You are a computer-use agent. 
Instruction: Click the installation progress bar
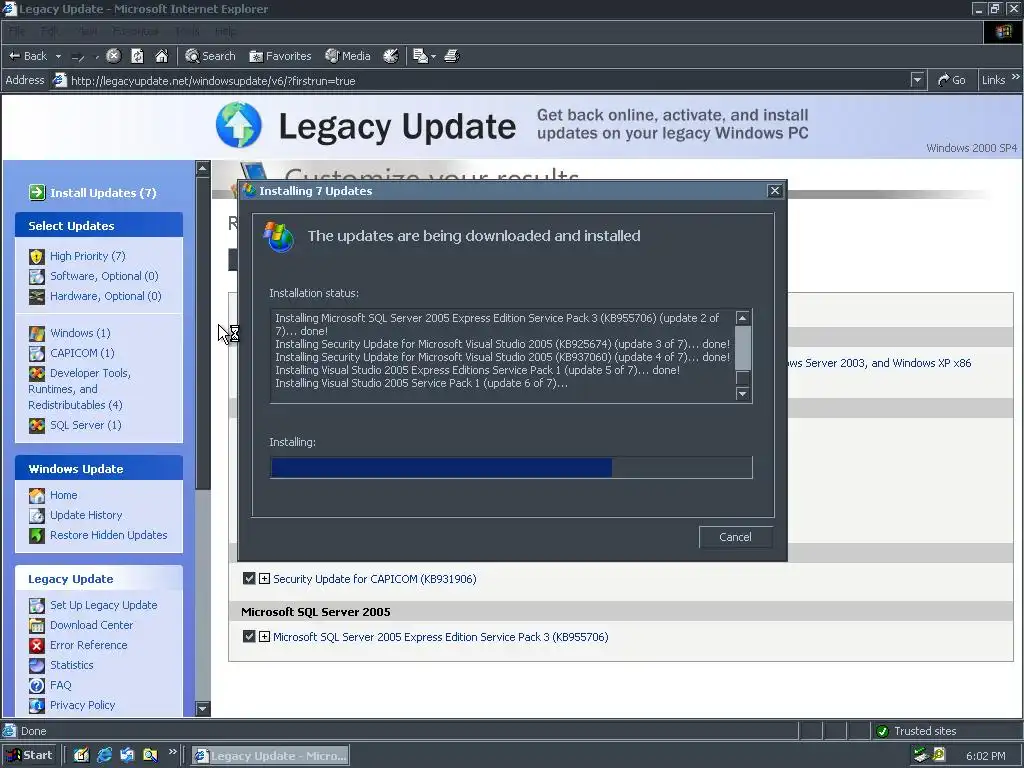[x=511, y=468]
